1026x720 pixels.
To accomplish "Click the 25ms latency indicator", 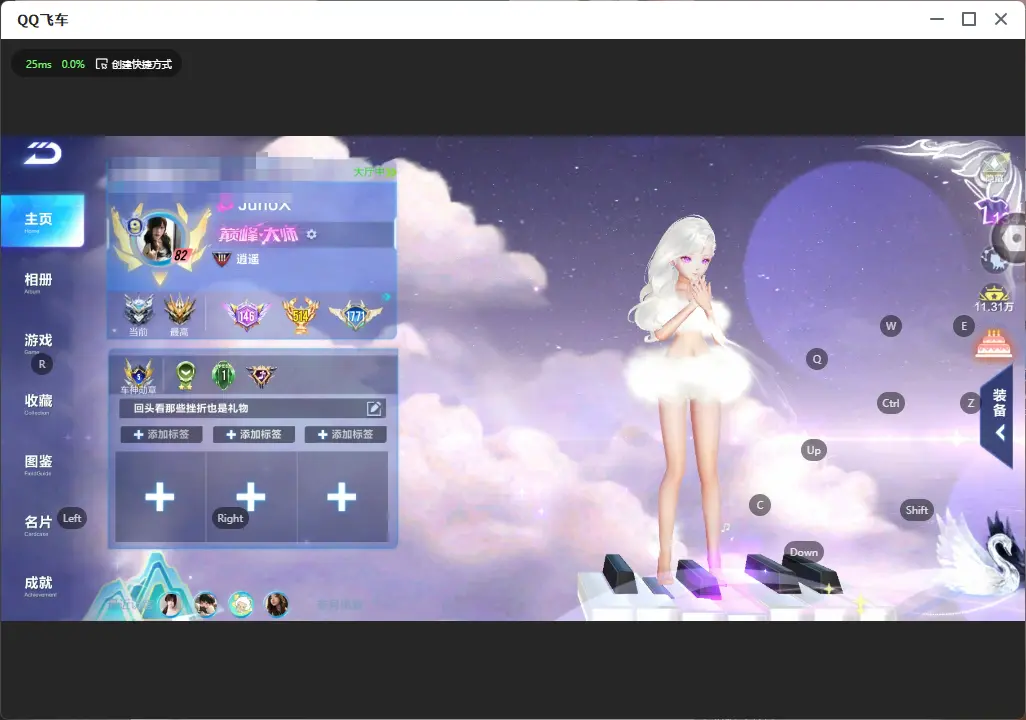I will (x=39, y=64).
